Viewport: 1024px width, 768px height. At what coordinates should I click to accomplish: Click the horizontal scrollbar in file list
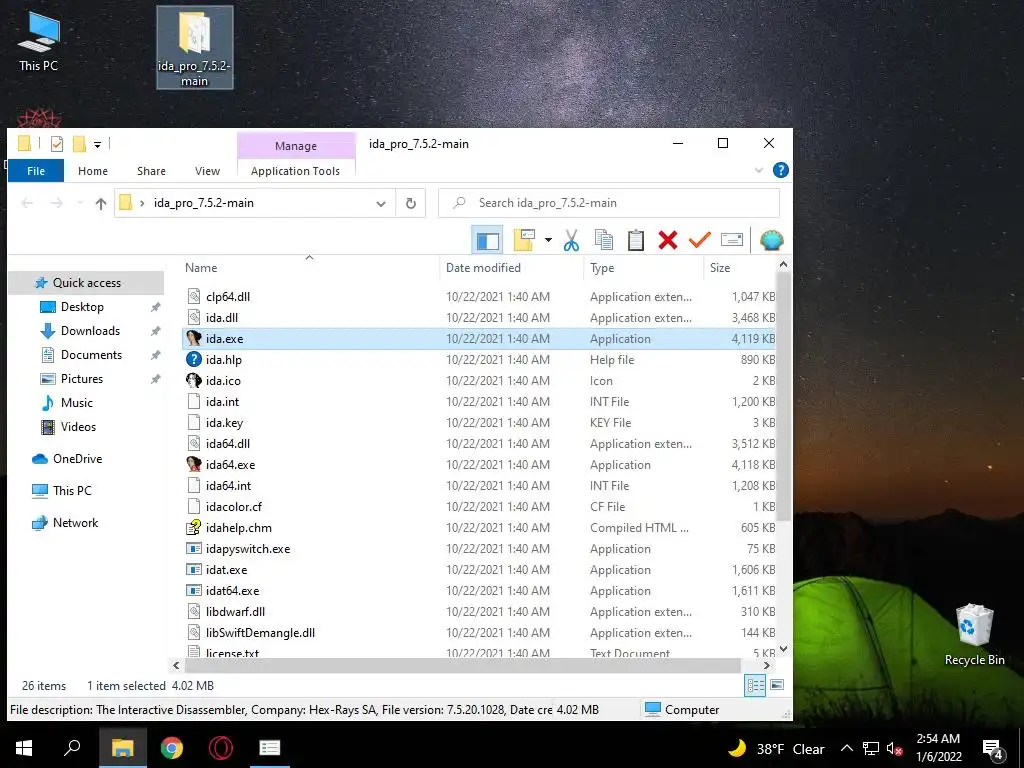[462, 665]
